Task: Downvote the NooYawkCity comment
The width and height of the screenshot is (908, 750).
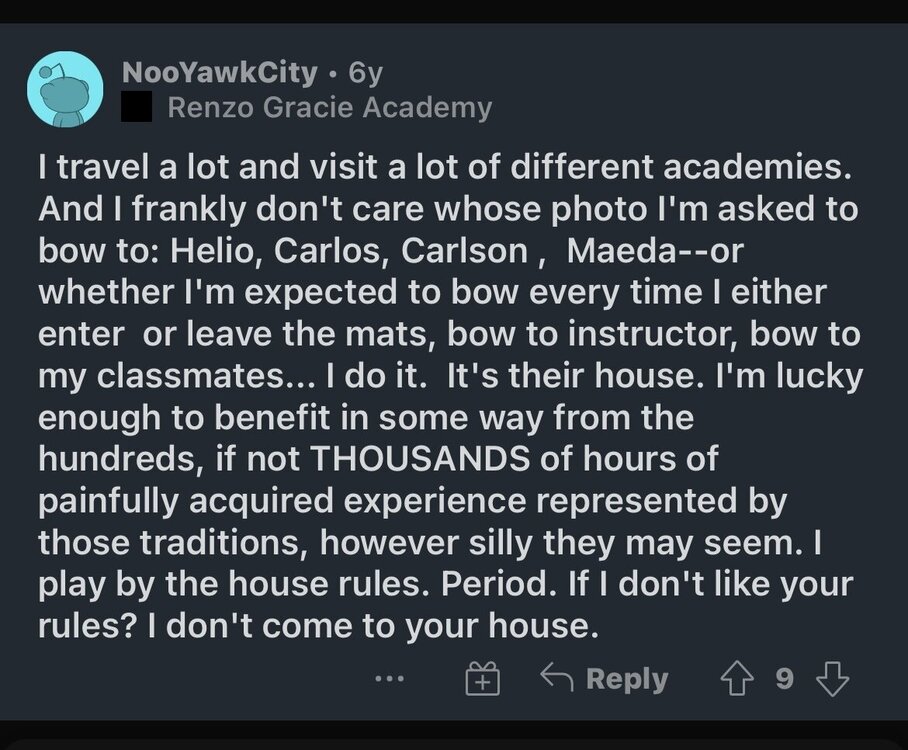Action: (x=831, y=680)
